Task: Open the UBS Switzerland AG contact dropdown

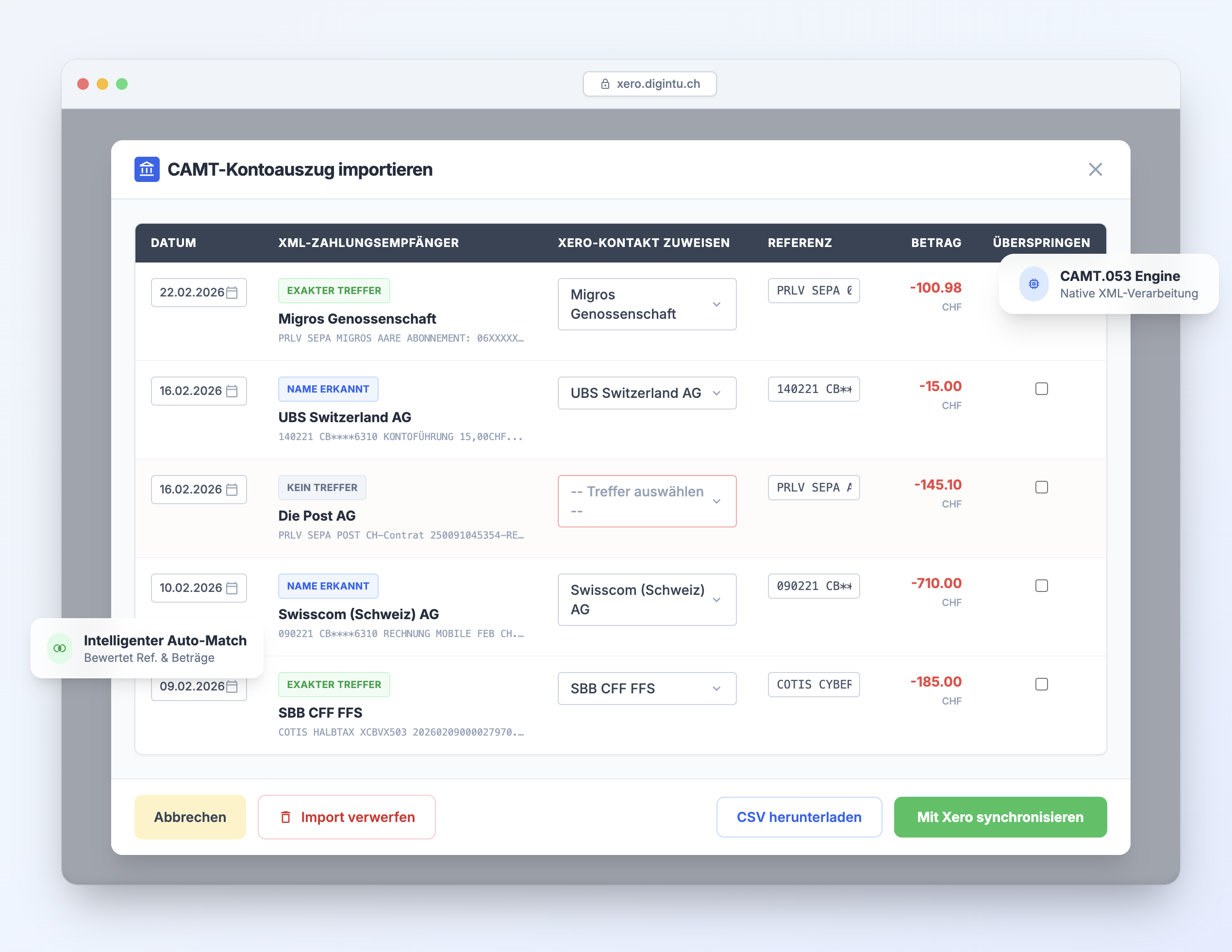Action: [x=647, y=393]
